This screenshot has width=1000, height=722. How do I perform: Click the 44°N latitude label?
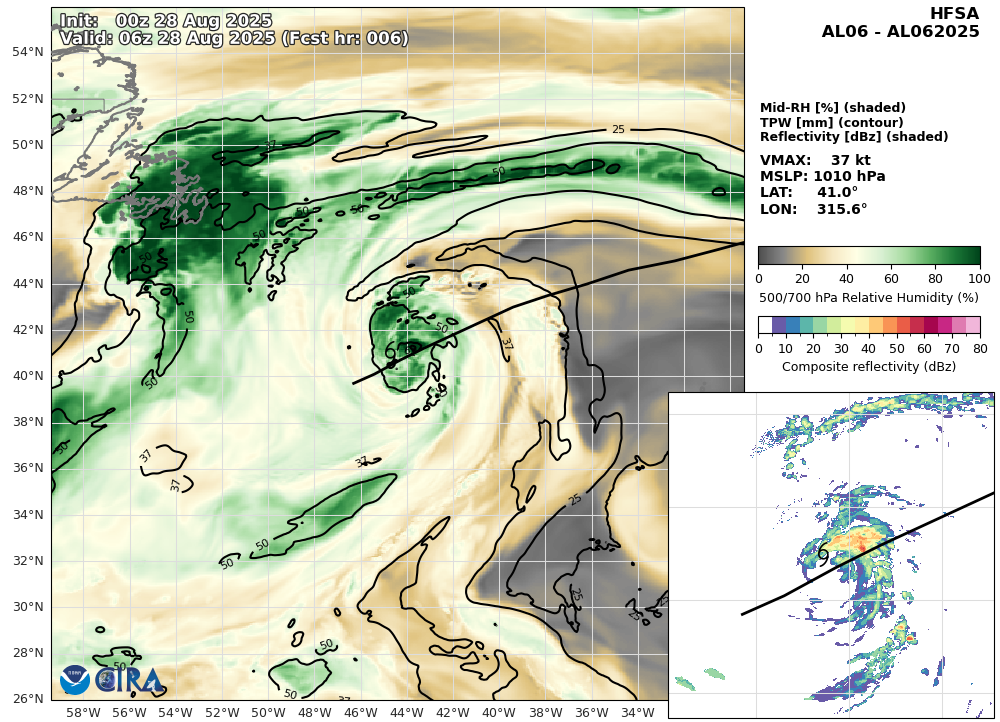(28, 283)
